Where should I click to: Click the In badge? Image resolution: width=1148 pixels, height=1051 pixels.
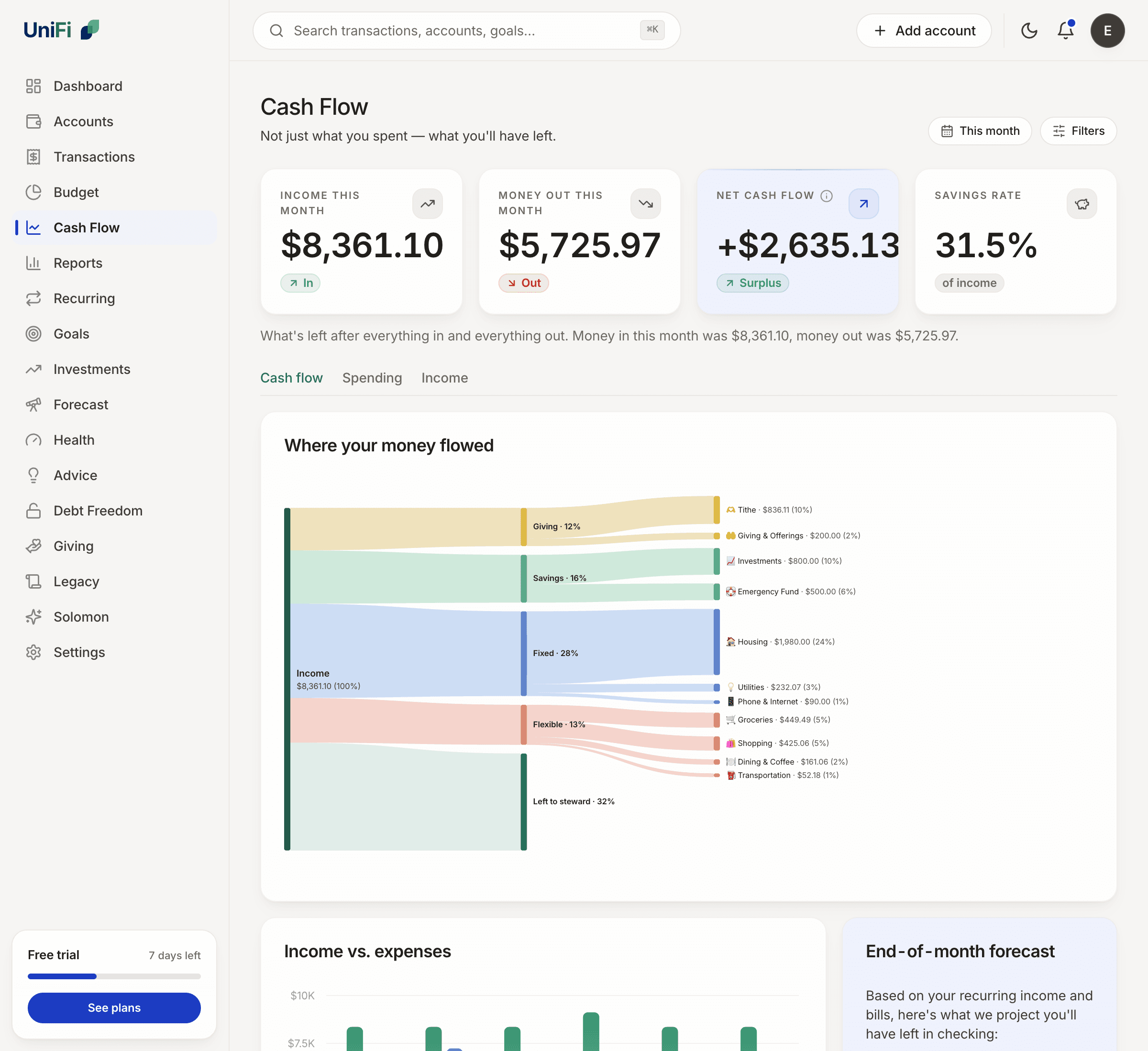(x=300, y=283)
